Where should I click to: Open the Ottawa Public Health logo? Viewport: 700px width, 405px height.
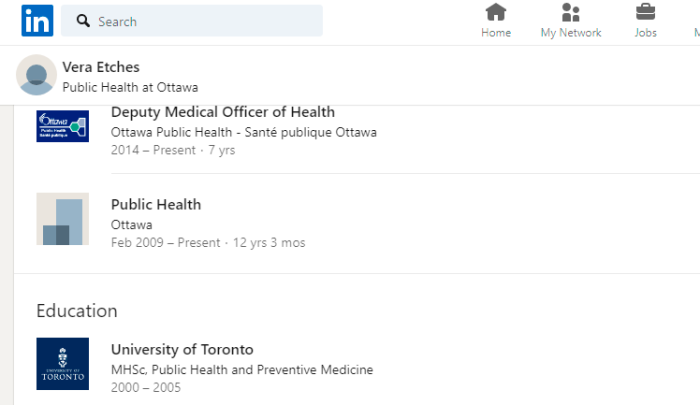[62, 126]
